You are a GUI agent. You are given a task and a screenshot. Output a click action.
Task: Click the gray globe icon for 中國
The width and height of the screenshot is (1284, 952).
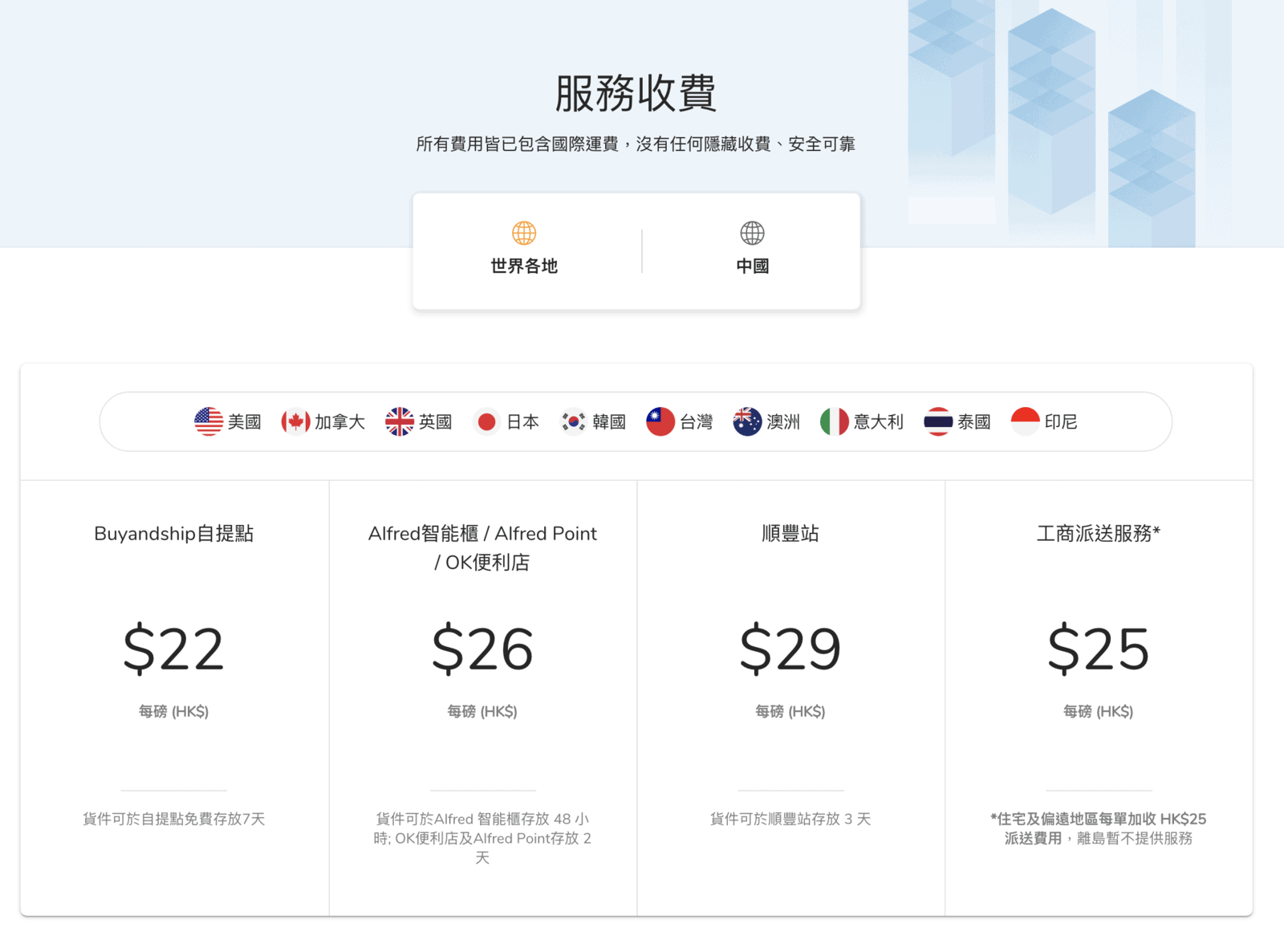(x=752, y=233)
